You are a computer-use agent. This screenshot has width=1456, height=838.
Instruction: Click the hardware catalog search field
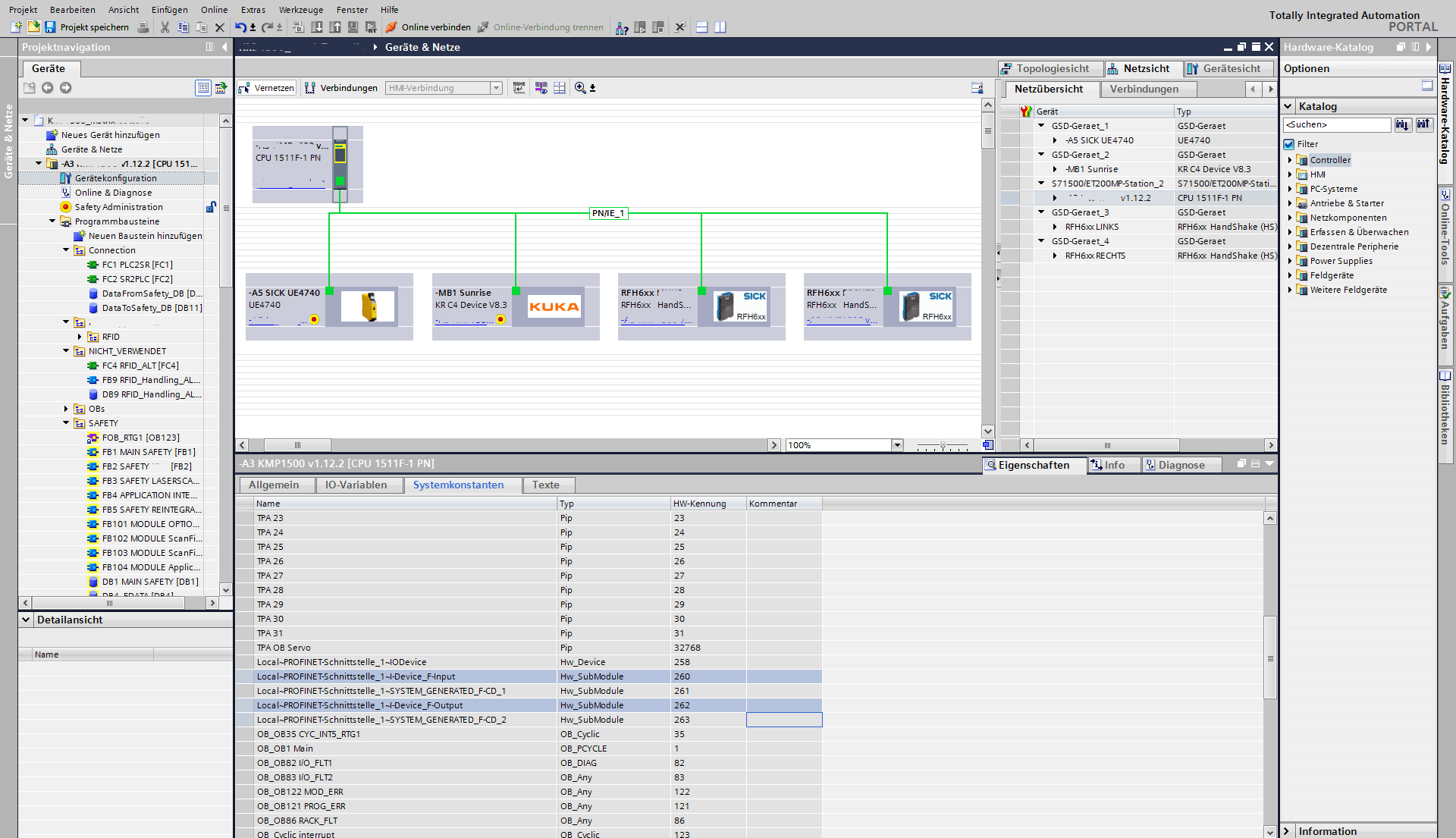pyautogui.click(x=1337, y=124)
